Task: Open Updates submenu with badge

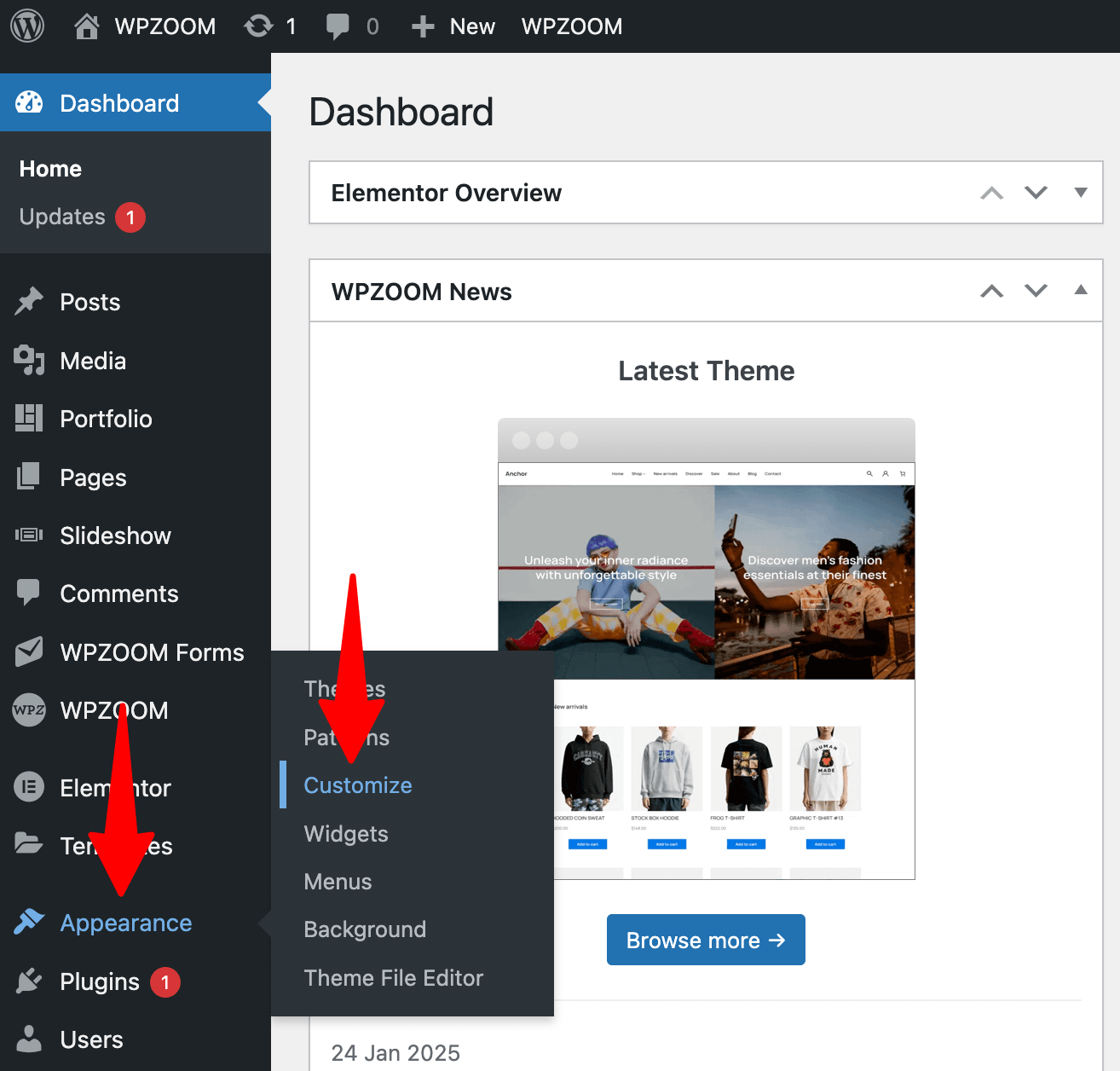Action: [x=83, y=217]
